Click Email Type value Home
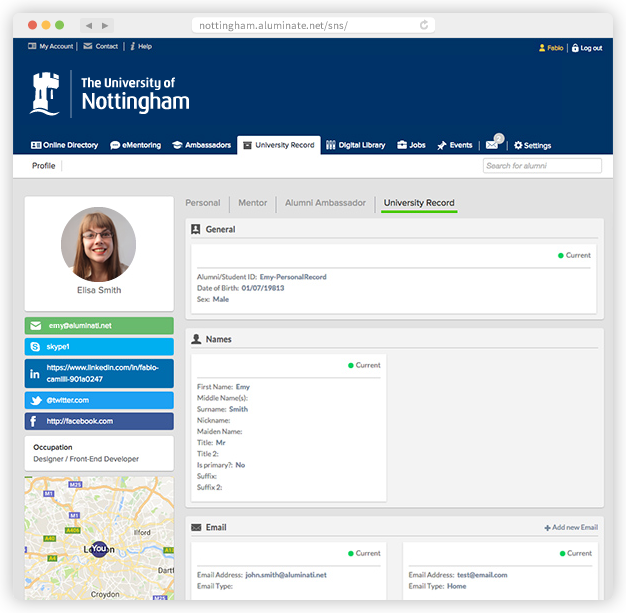This screenshot has height=613, width=626. [x=457, y=586]
